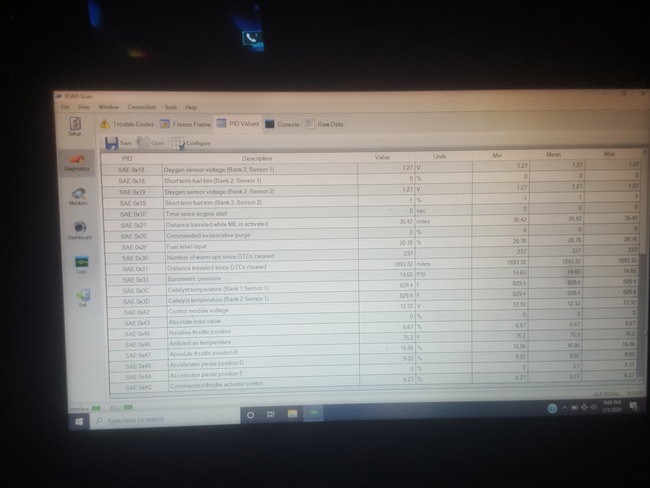Select Fuel level input row
This screenshot has height=488, width=650.
pos(373,244)
